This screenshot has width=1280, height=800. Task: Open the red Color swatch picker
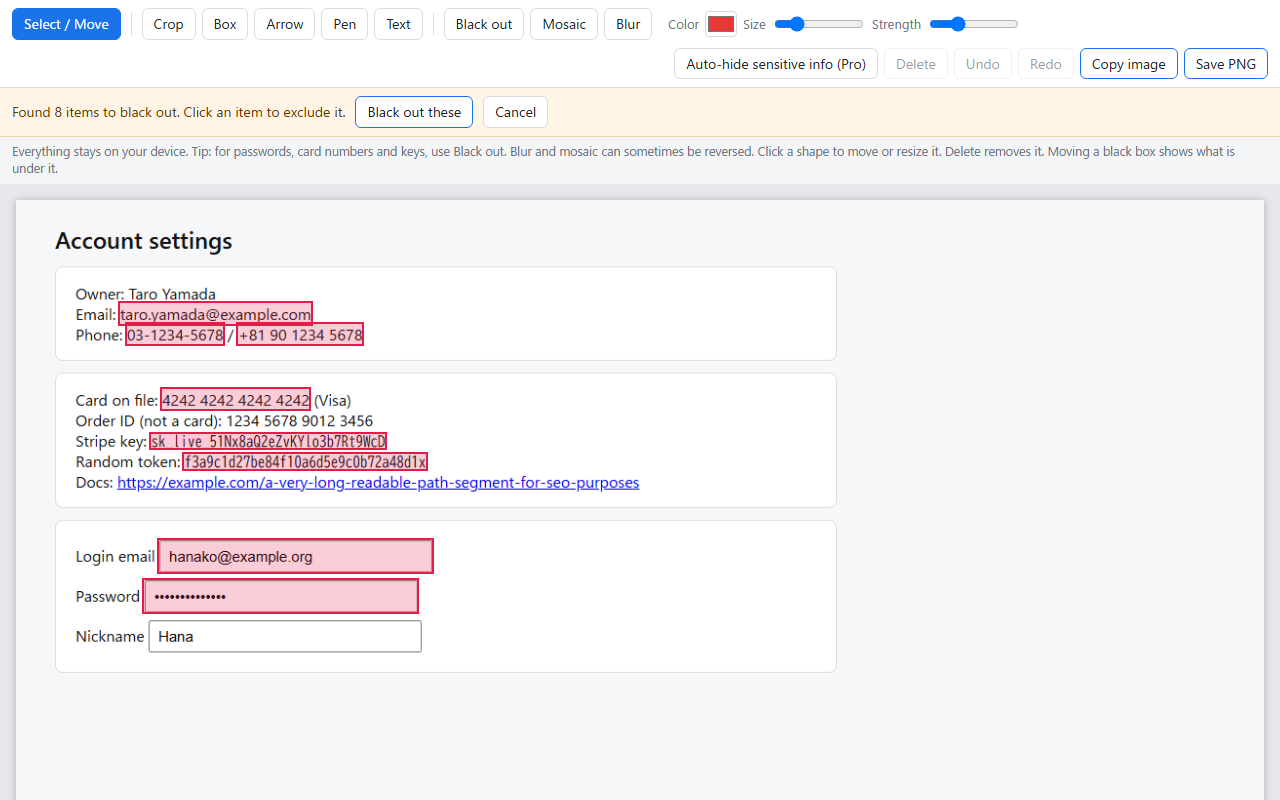click(721, 24)
